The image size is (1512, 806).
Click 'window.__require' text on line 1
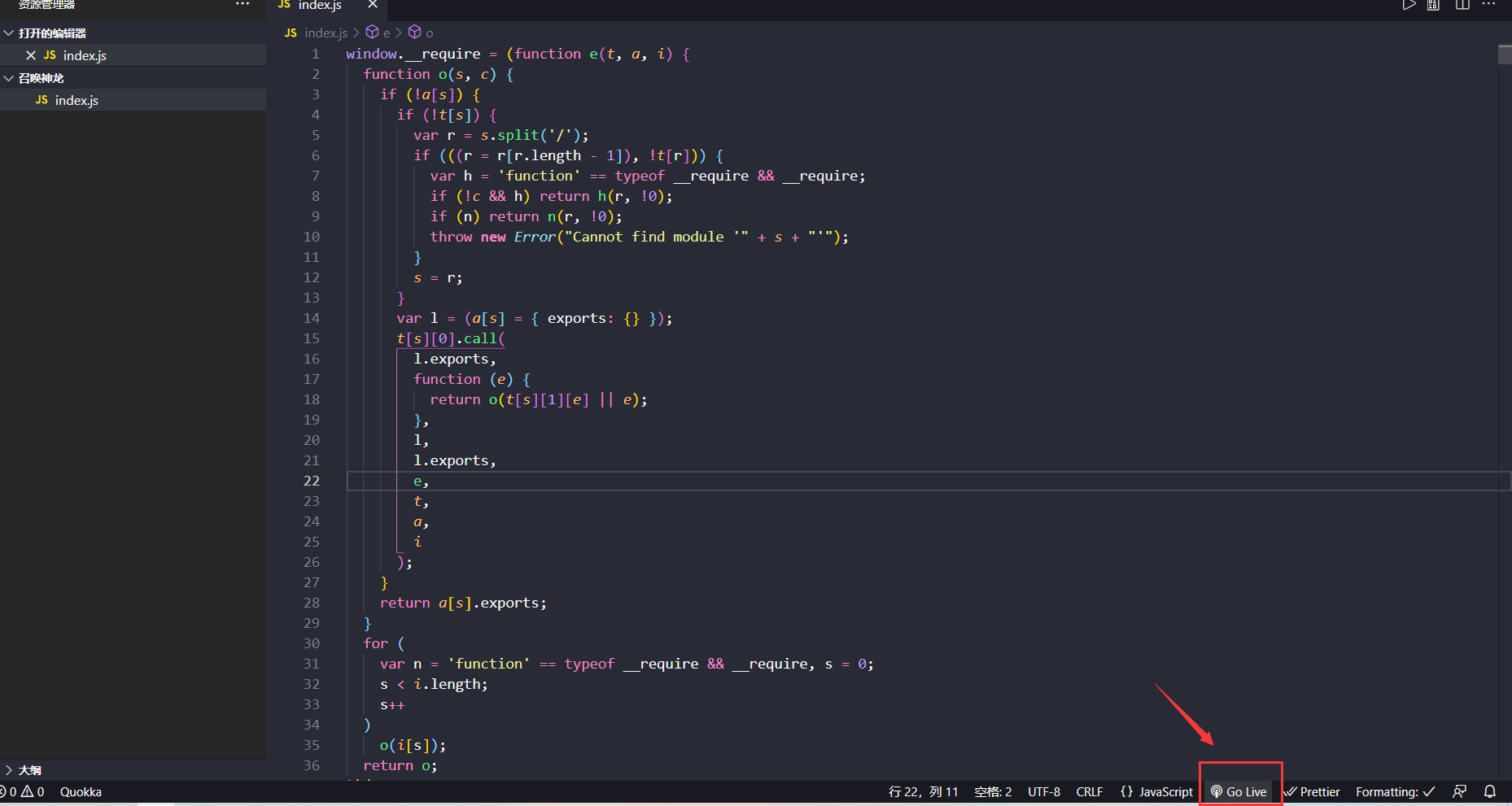[x=413, y=54]
